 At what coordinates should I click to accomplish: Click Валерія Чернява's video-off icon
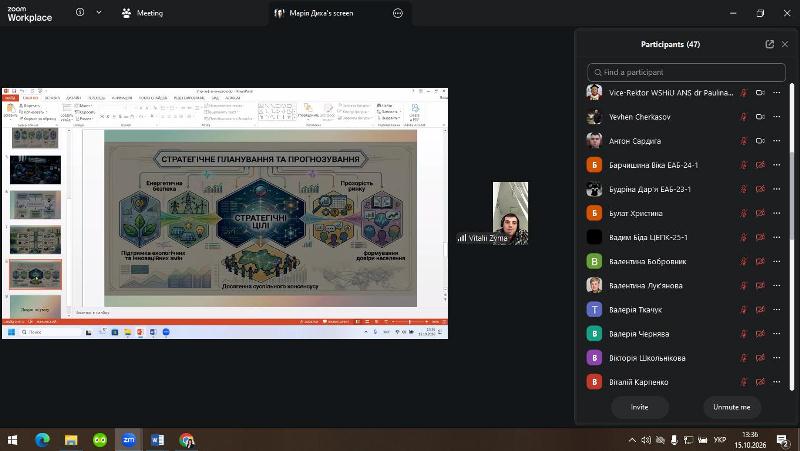tap(760, 334)
